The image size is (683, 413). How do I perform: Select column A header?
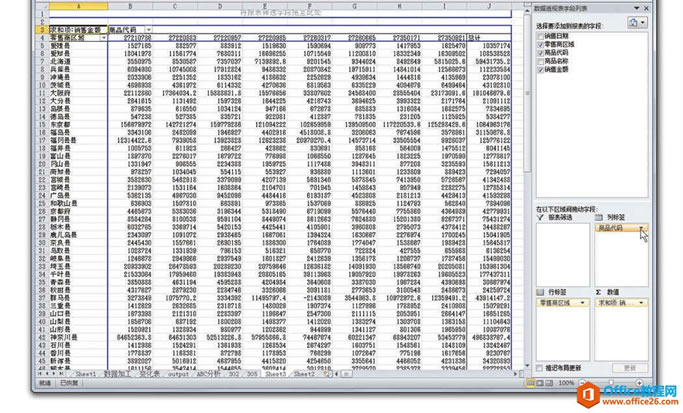click(78, 6)
